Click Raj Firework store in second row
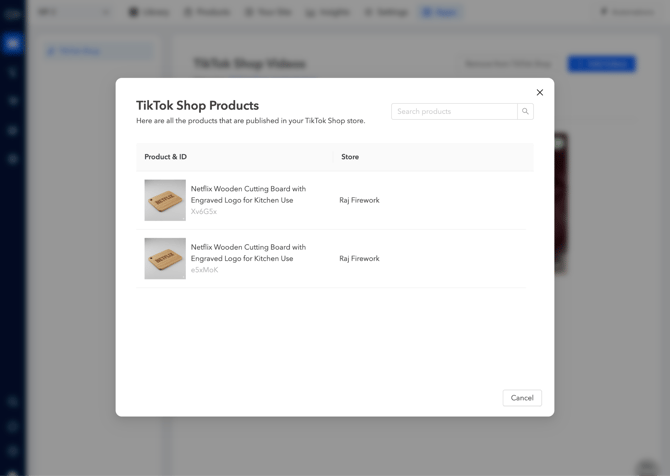The height and width of the screenshot is (476, 670). click(x=359, y=258)
